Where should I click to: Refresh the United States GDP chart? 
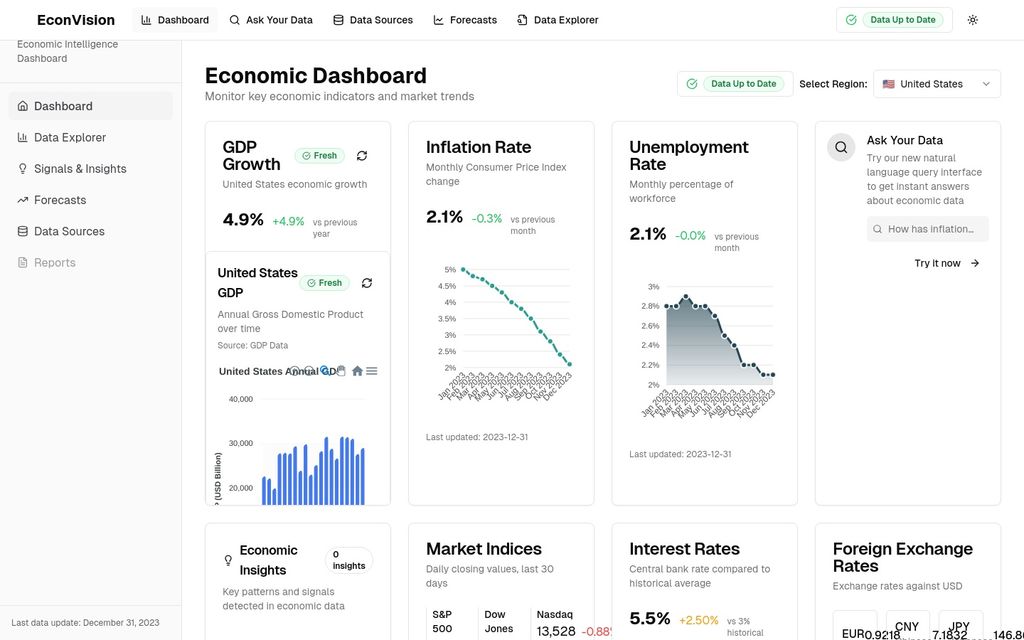click(367, 283)
